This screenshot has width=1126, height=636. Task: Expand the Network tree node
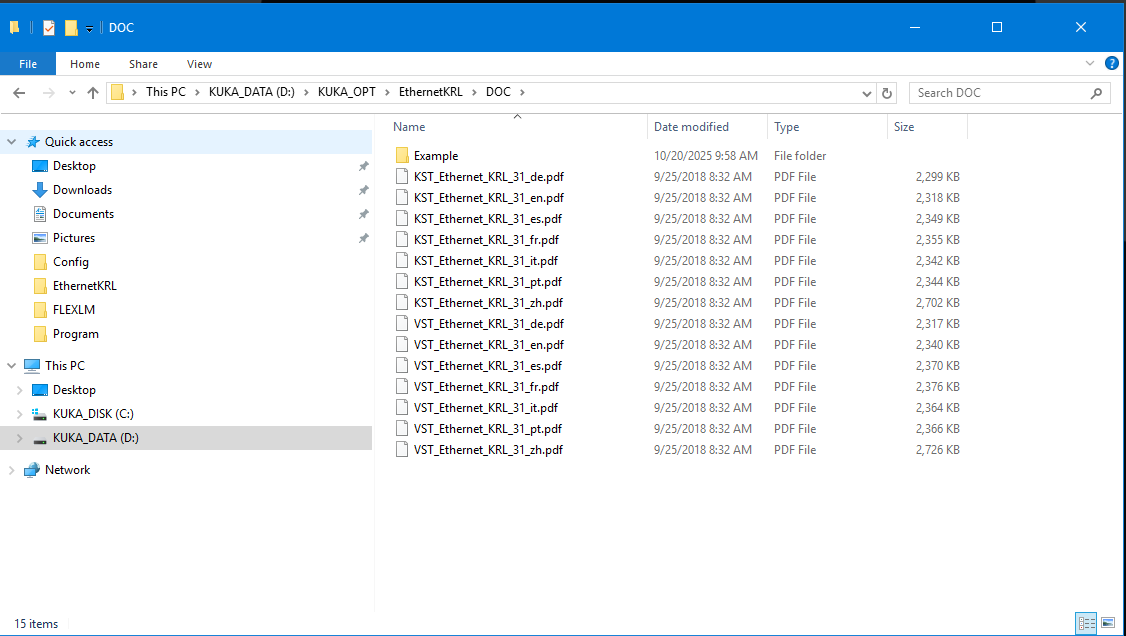(x=11, y=470)
